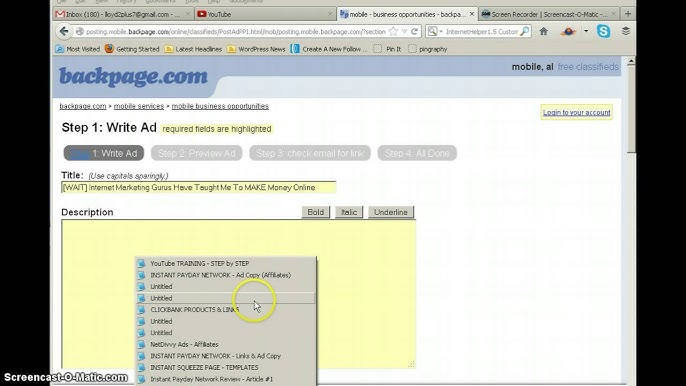The height and width of the screenshot is (386, 686).
Task: Click the page vertical scrollbar thumb
Action: 631,109
